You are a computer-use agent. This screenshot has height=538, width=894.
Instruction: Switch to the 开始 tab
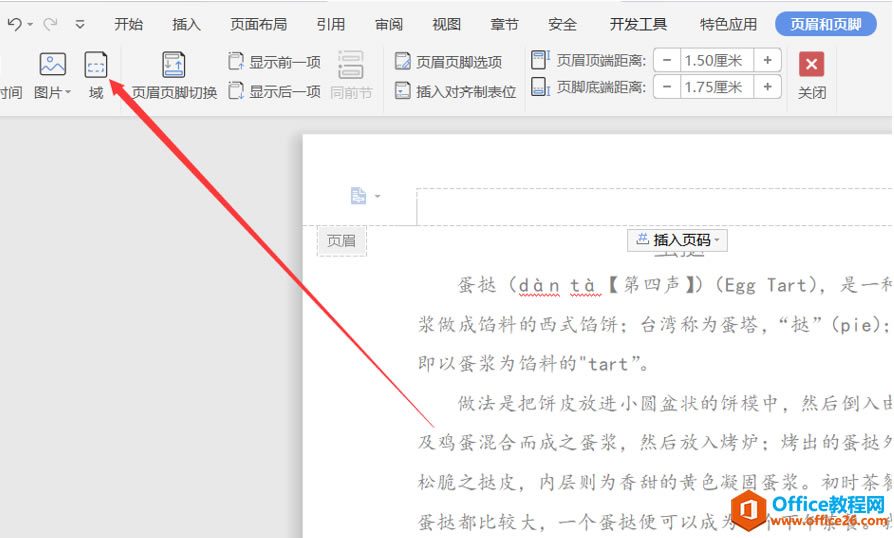[x=128, y=25]
